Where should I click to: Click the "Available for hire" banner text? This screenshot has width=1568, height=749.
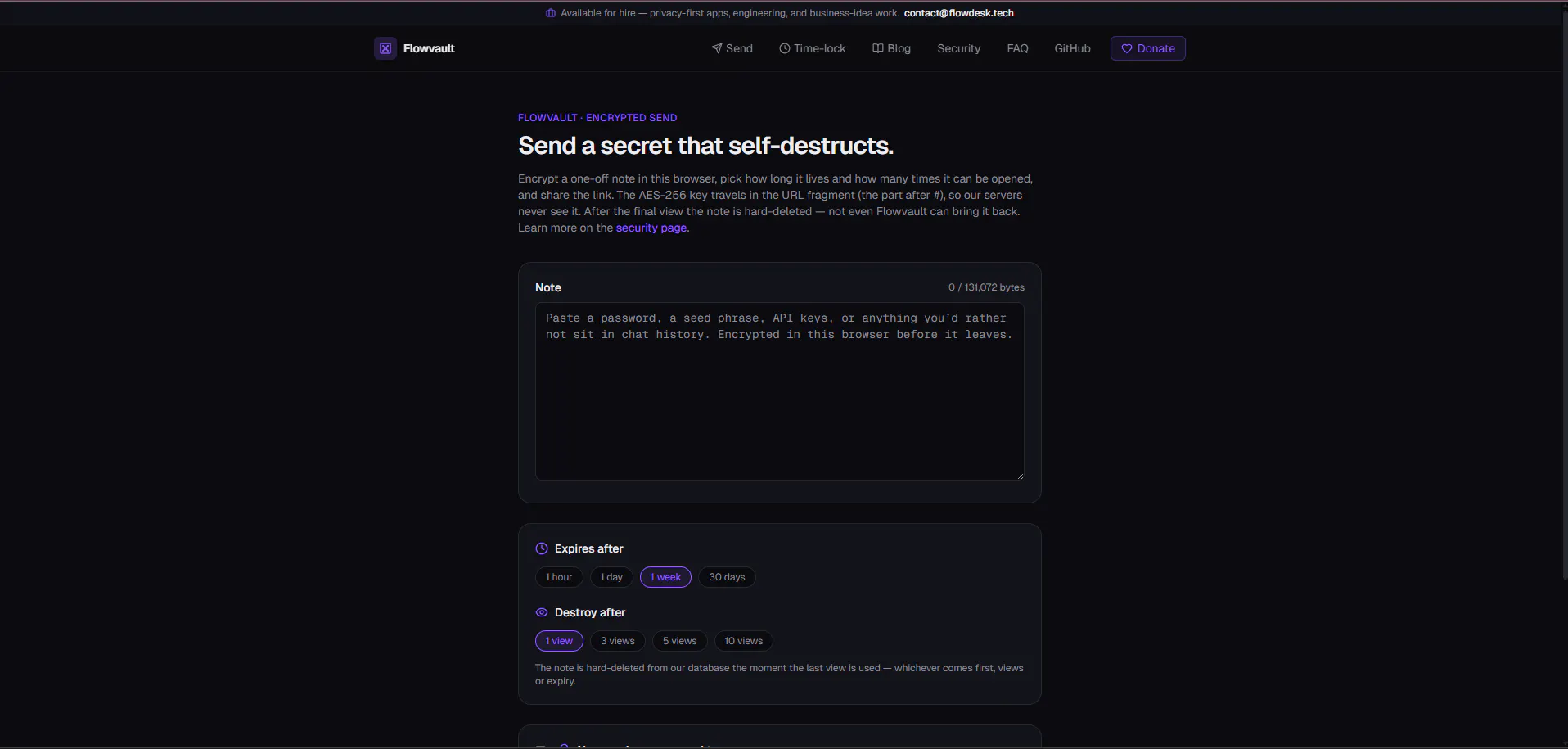pyautogui.click(x=730, y=13)
